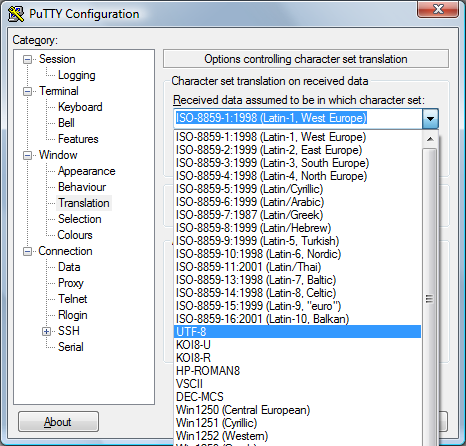Choose ISO-8859-15:1999 Latin-9 euro
Viewport: 466px width, 446px height.
coord(297,306)
